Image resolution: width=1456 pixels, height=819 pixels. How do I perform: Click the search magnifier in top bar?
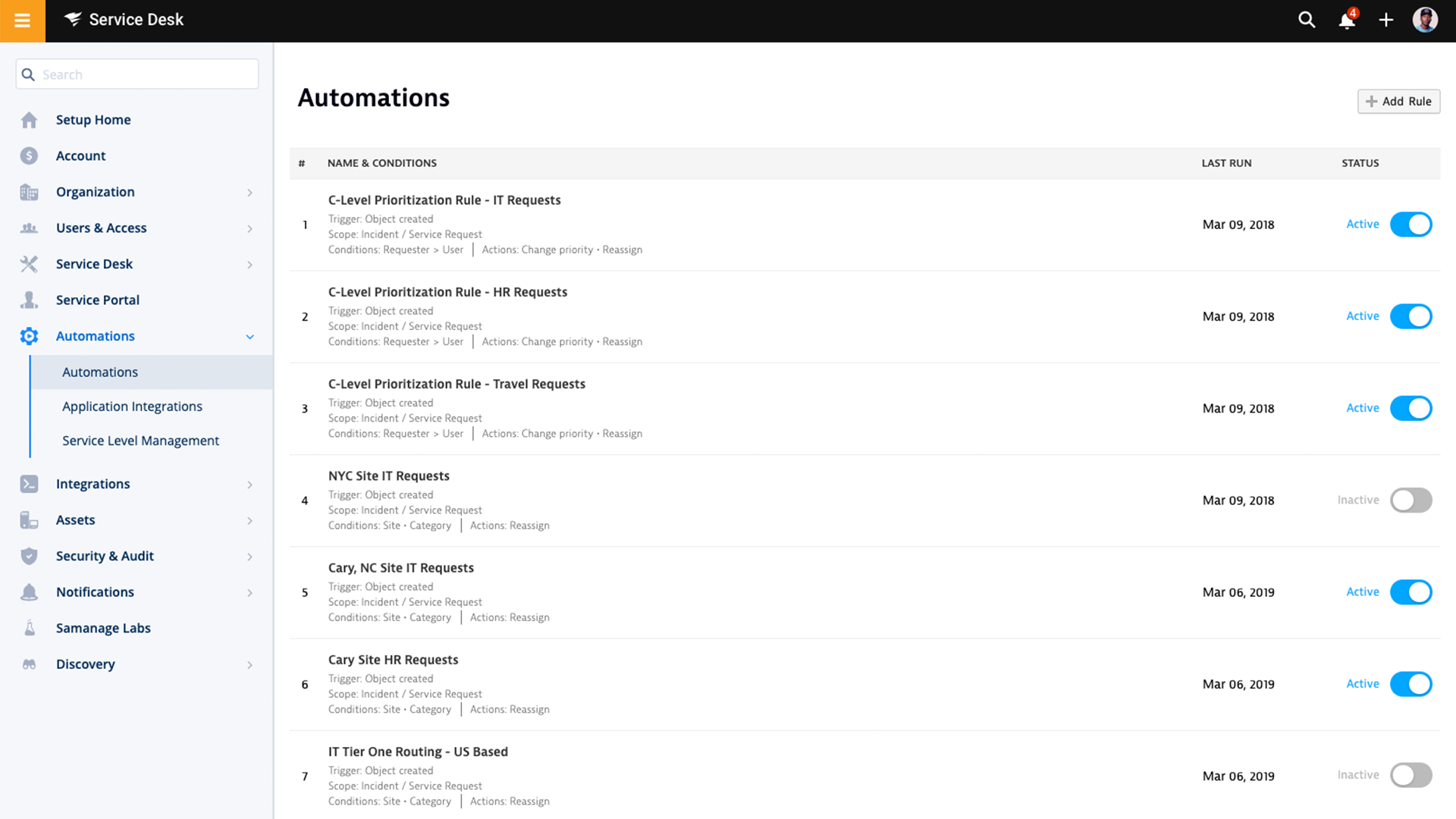pos(1307,20)
